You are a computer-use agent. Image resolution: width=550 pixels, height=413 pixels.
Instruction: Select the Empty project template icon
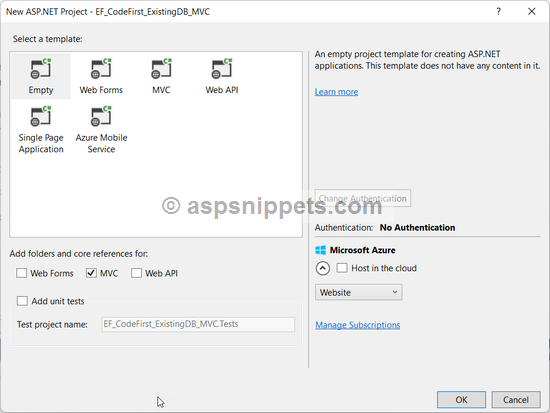point(41,68)
